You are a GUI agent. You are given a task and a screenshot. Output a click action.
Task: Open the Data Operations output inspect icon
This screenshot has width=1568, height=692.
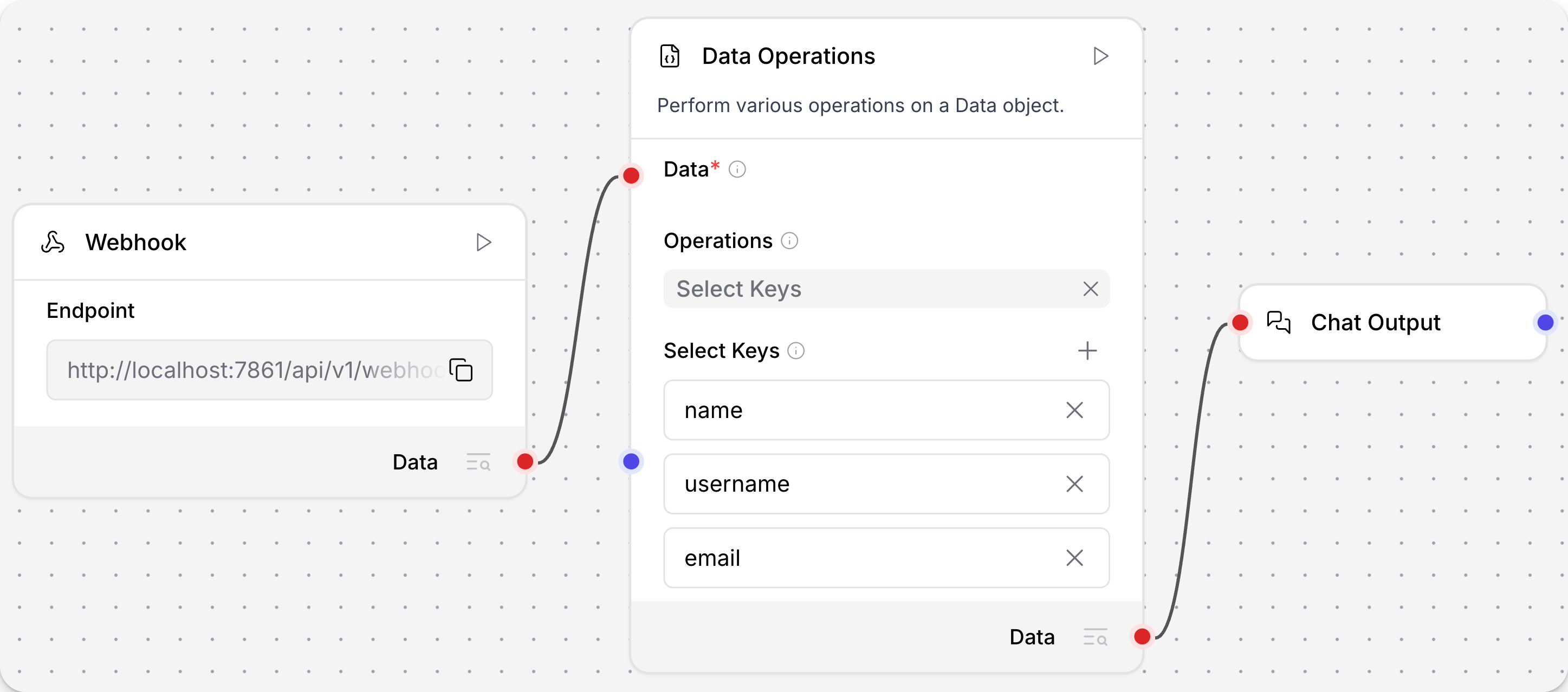point(1095,637)
